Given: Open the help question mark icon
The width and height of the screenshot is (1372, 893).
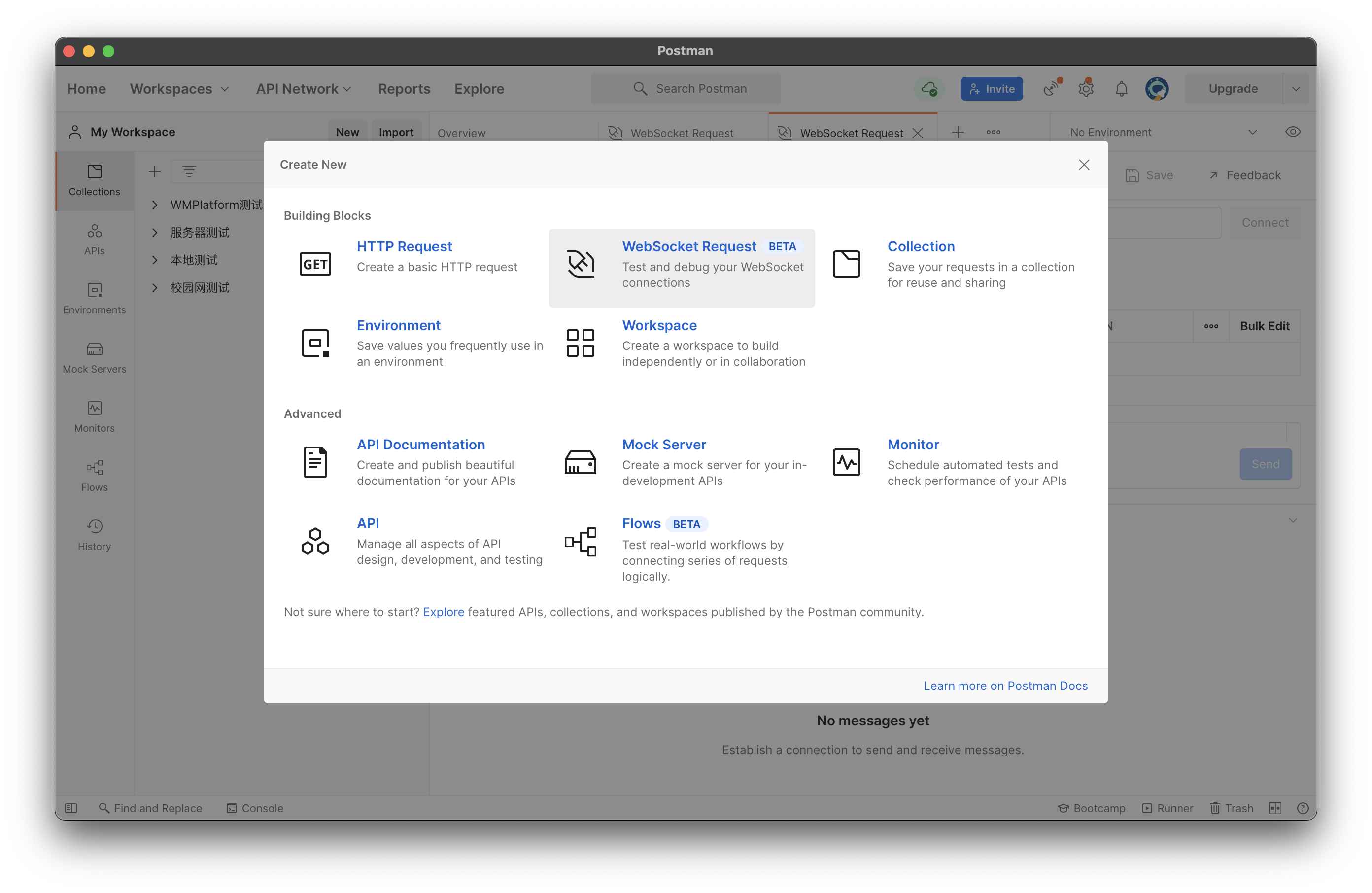Looking at the screenshot, I should pyautogui.click(x=1302, y=808).
